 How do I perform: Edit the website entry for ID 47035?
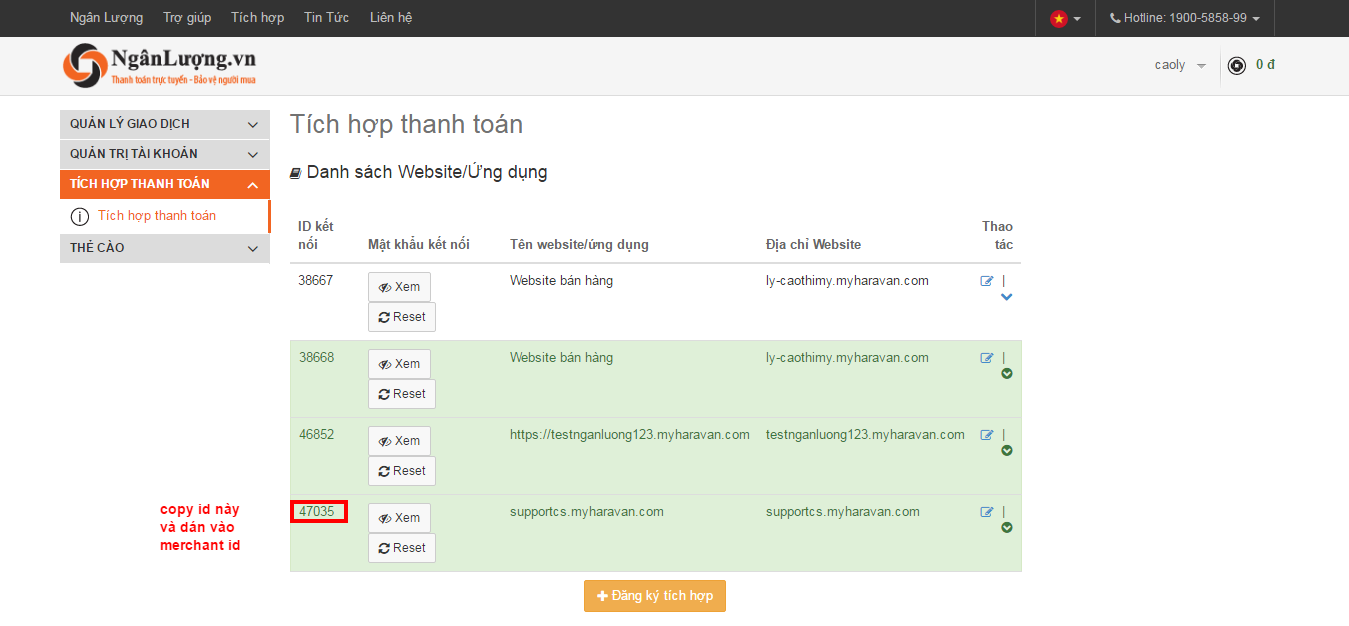[x=987, y=512]
